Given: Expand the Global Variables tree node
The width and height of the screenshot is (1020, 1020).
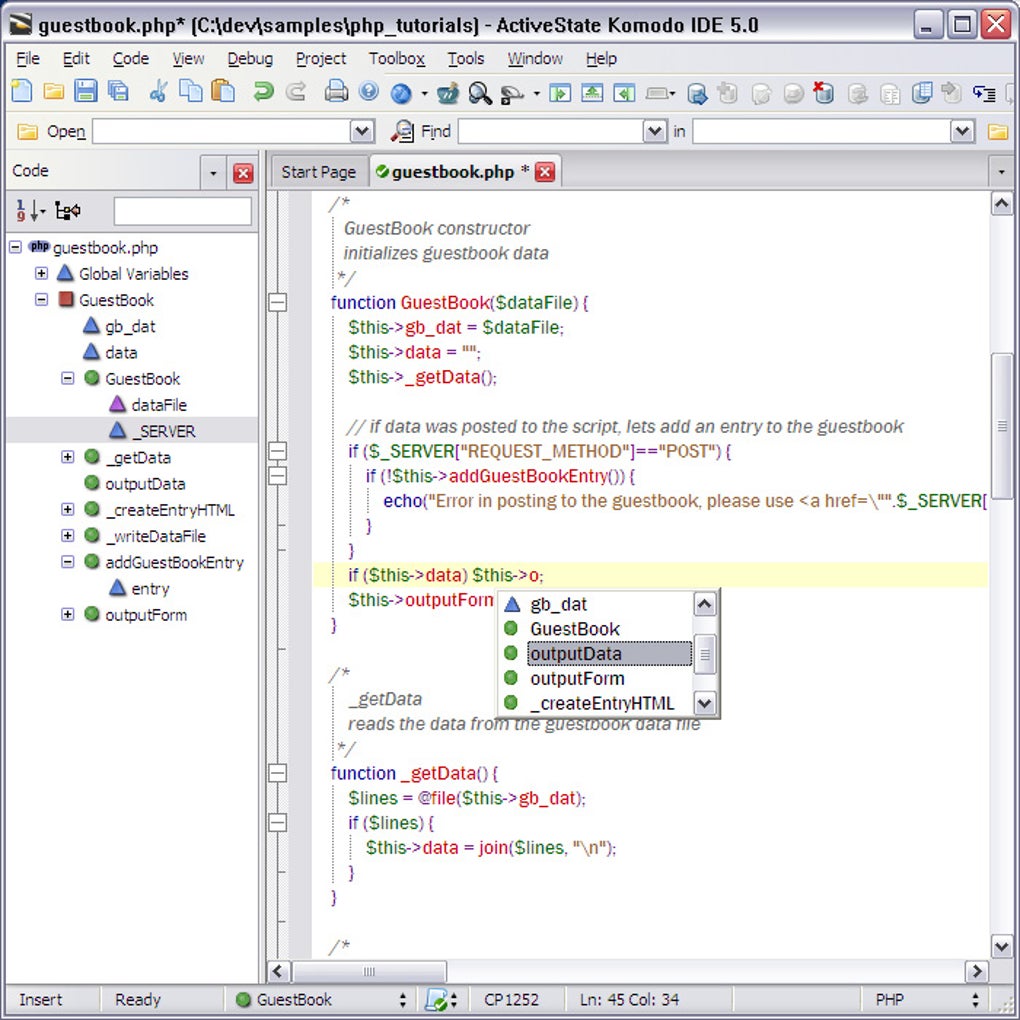Looking at the screenshot, I should [41, 274].
